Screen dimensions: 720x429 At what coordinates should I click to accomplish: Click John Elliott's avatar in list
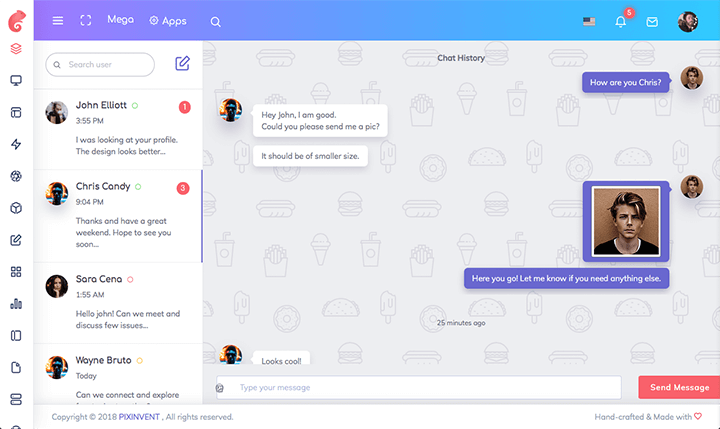point(56,113)
